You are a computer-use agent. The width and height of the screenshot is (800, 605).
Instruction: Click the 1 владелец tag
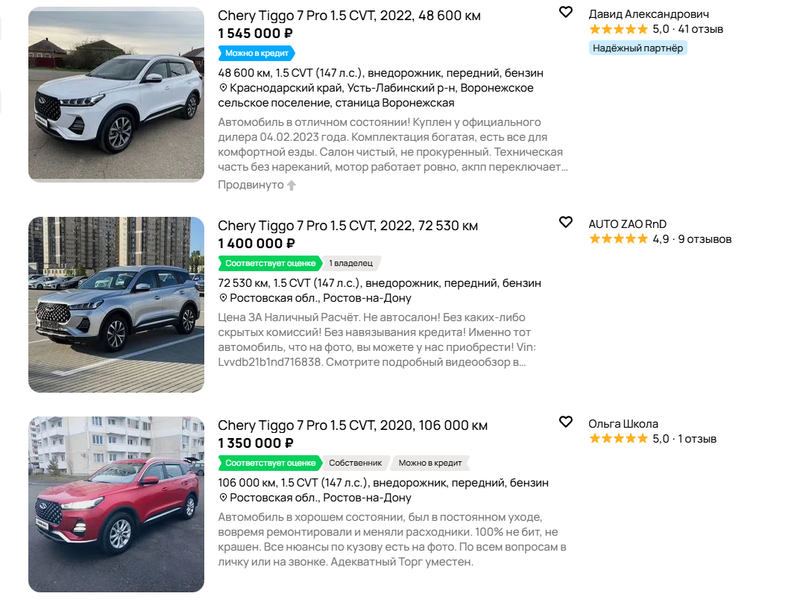coord(351,263)
